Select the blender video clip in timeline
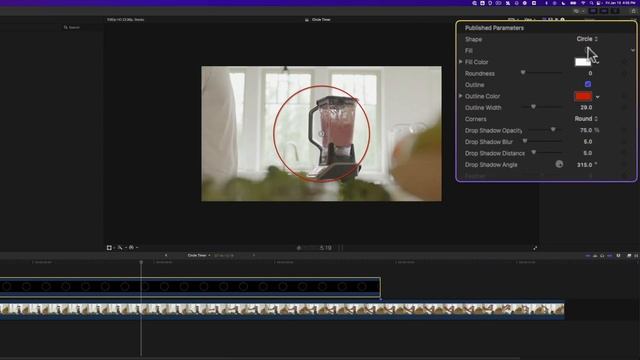640x360 pixels. (x=282, y=311)
